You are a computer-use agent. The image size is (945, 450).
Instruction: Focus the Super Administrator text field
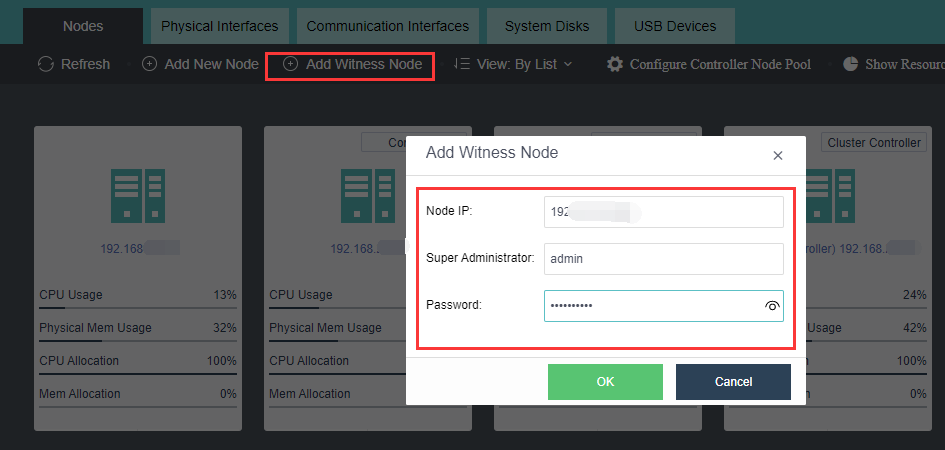tap(663, 258)
